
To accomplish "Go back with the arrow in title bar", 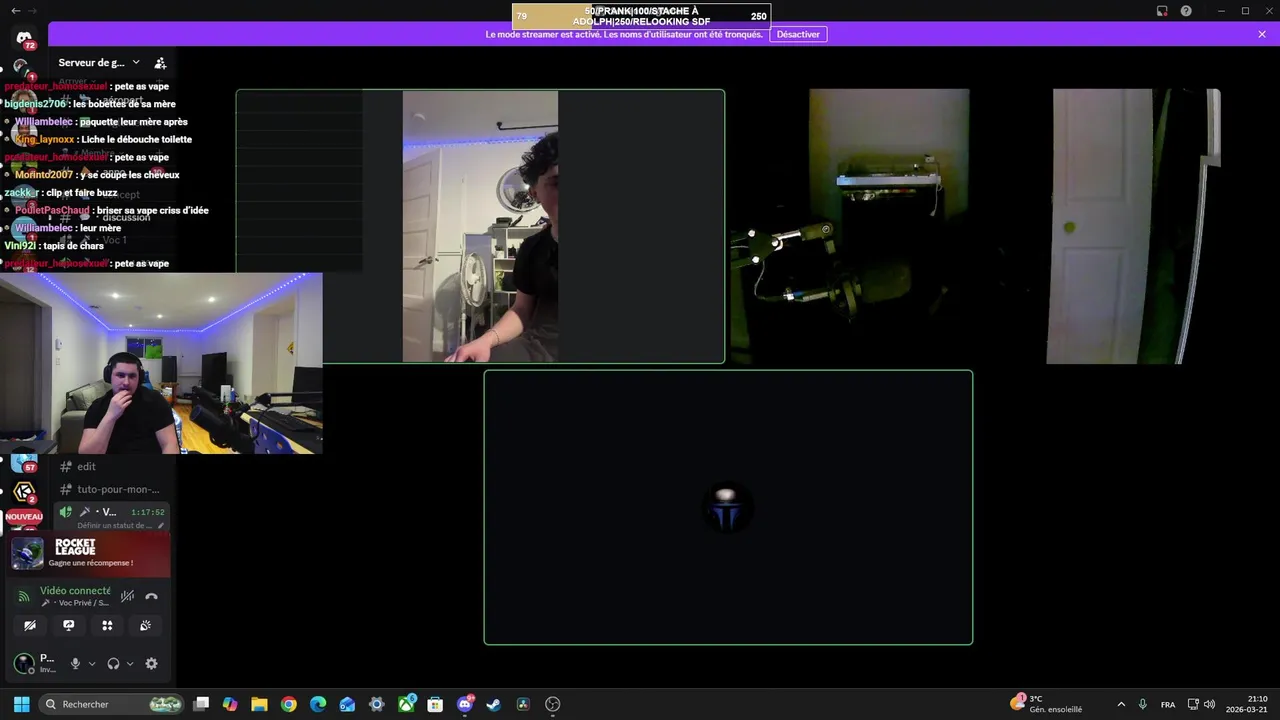I will tap(15, 10).
